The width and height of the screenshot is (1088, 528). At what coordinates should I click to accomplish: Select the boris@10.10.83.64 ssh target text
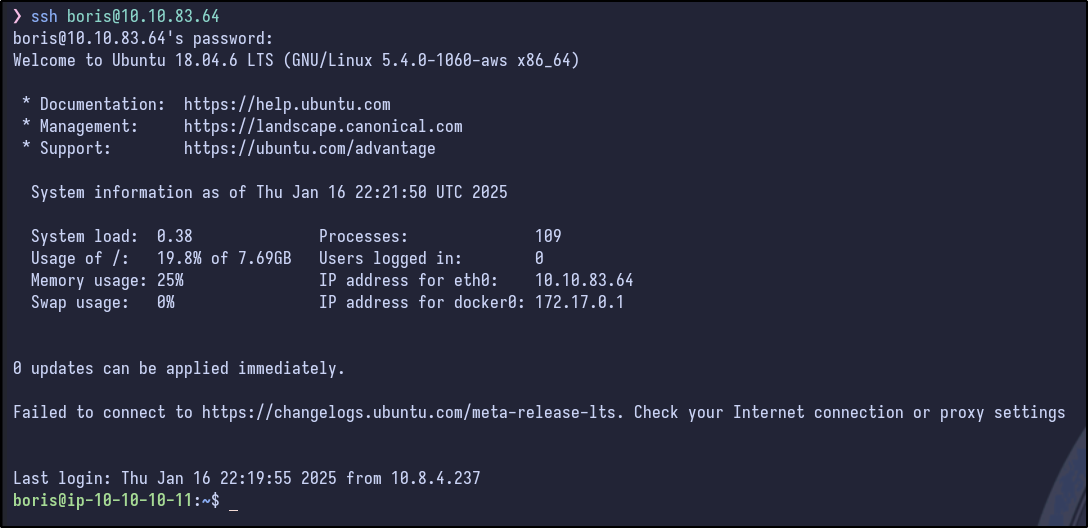pos(143,17)
